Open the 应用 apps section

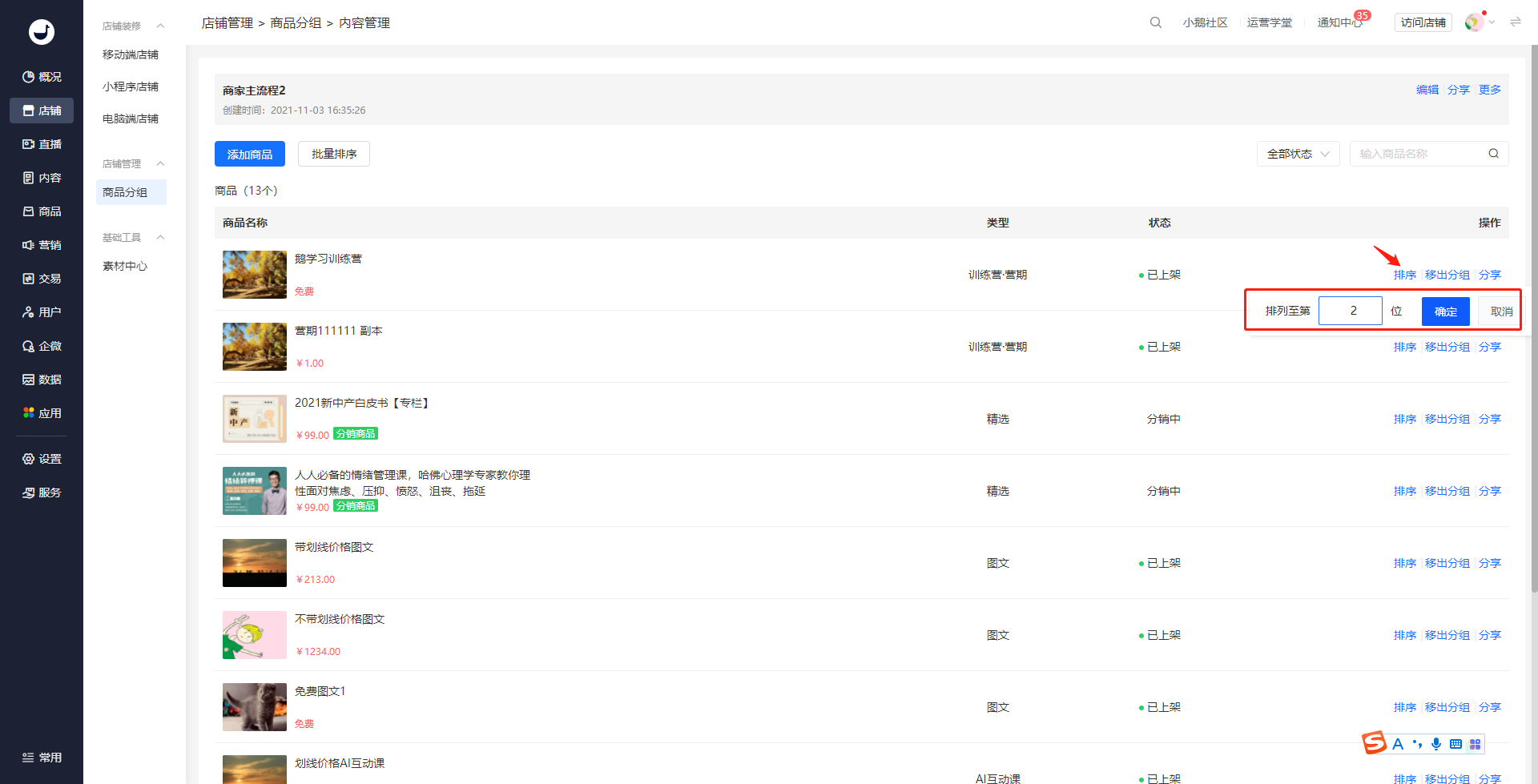pyautogui.click(x=42, y=413)
